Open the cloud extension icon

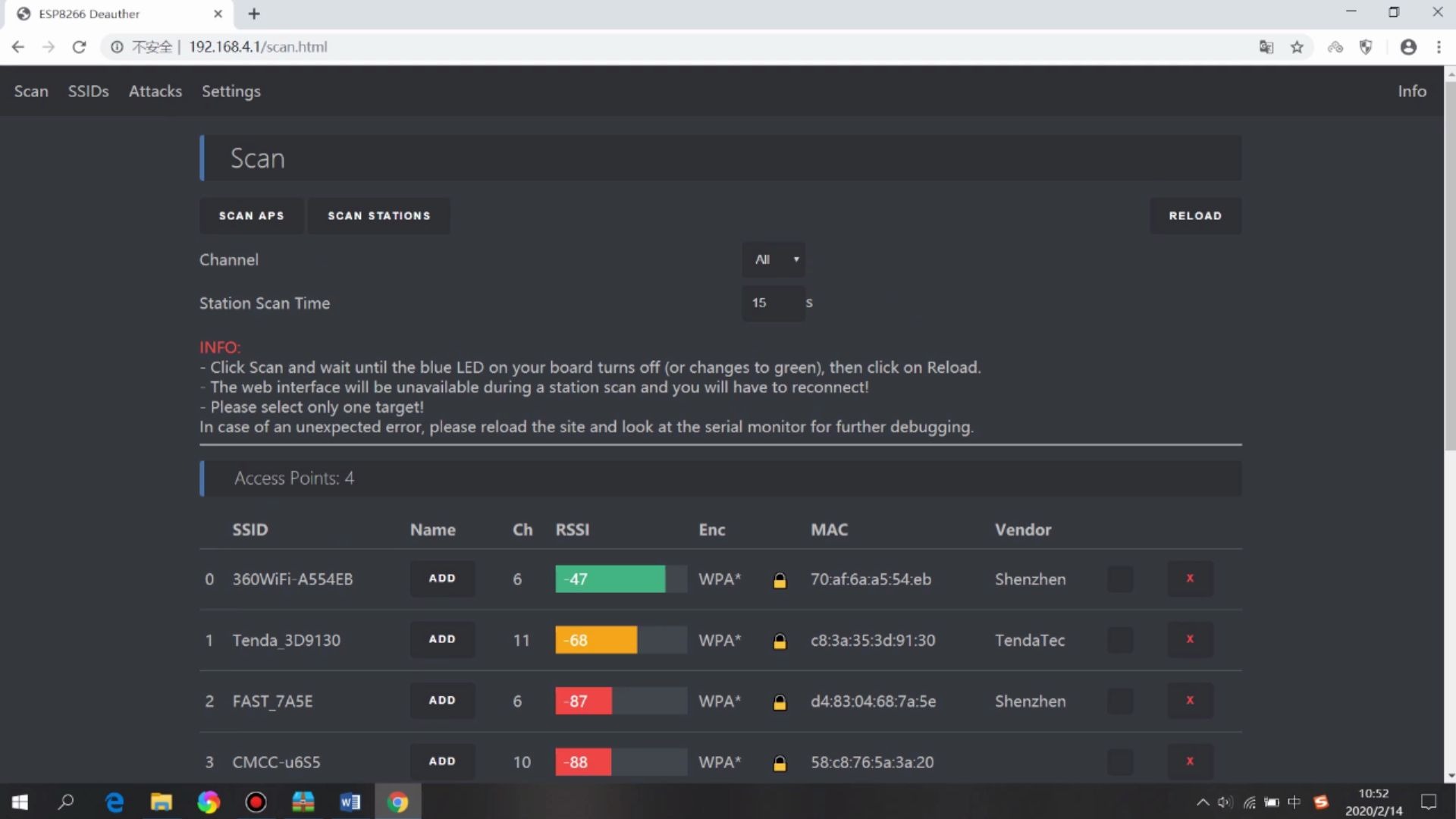[1335, 47]
